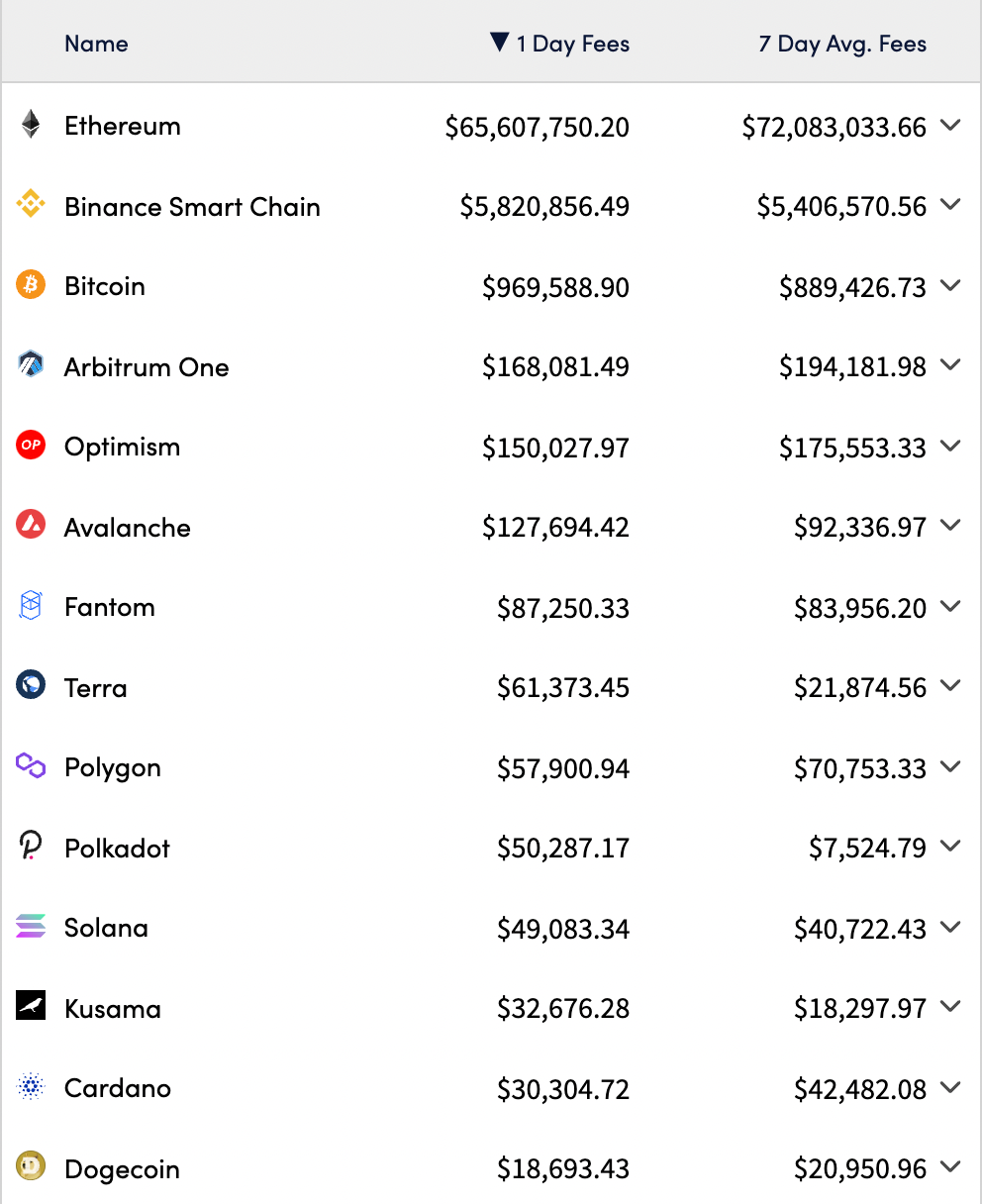Viewport: 982px width, 1204px height.
Task: Click the red Optimism OP icon
Action: pyautogui.click(x=31, y=447)
